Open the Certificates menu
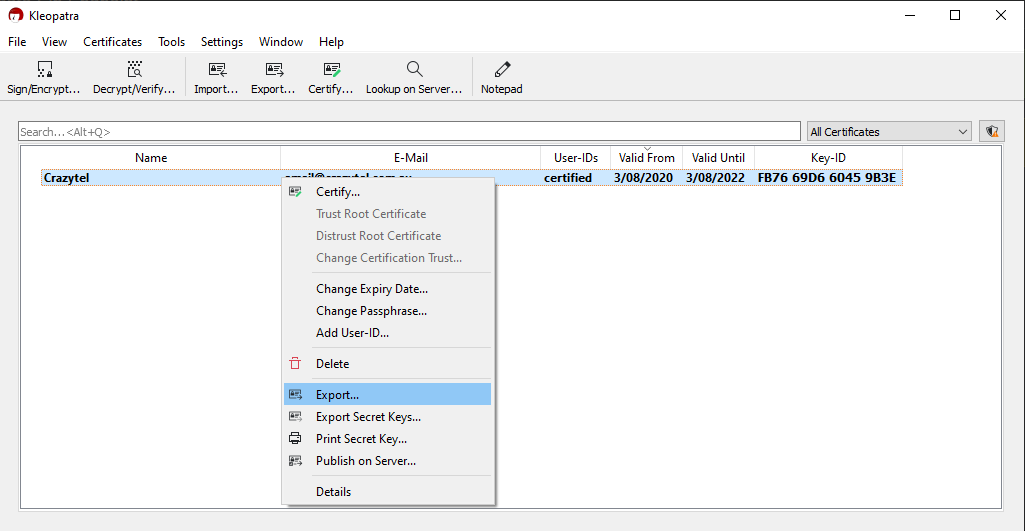The width and height of the screenshot is (1025, 531). click(112, 42)
